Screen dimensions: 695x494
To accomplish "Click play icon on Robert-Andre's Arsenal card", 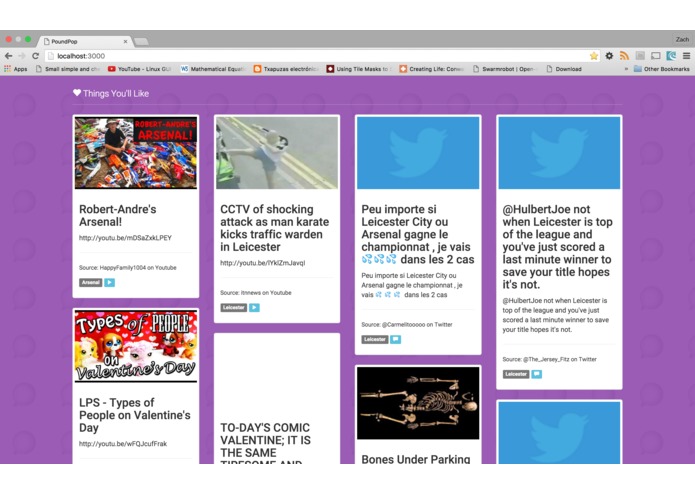I will pos(109,283).
